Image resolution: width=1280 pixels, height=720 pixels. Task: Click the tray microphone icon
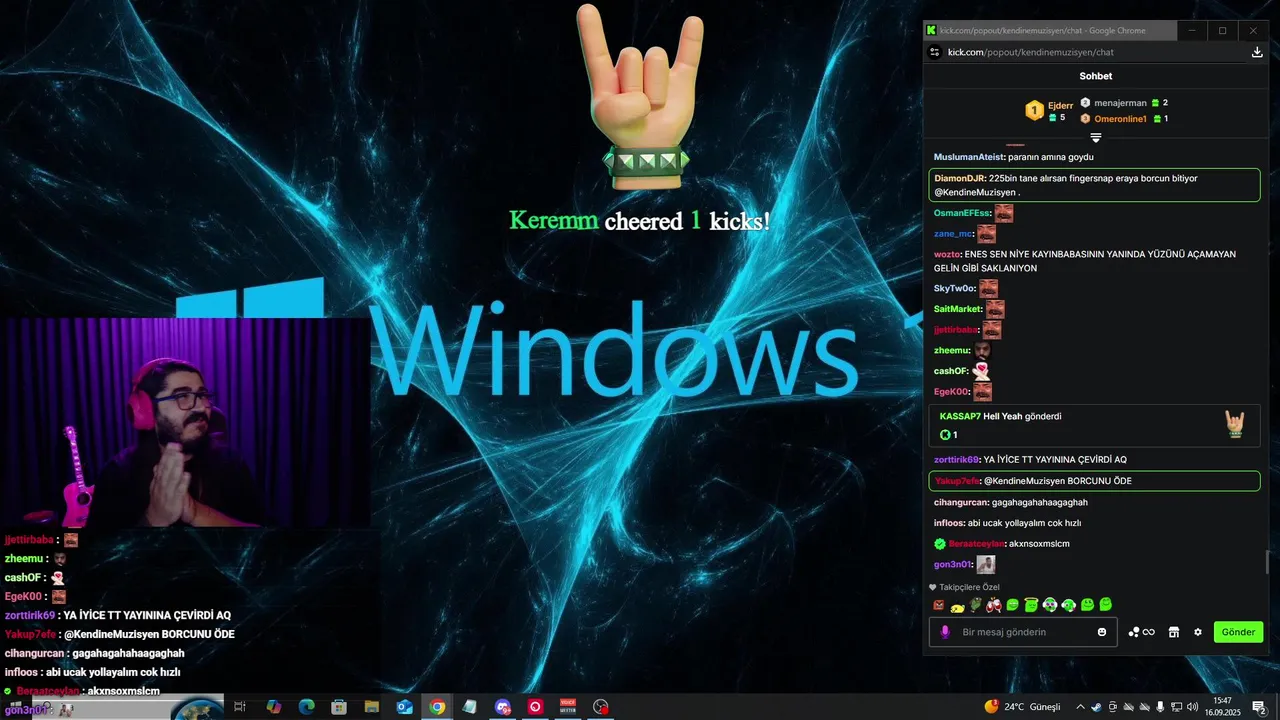[x=1160, y=707]
